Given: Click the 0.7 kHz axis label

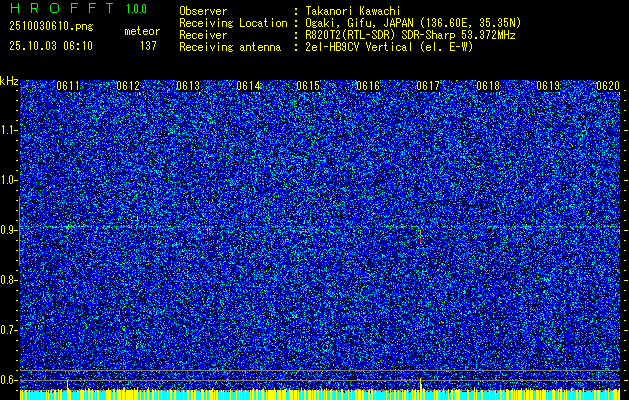Looking at the screenshot, I should tap(8, 330).
